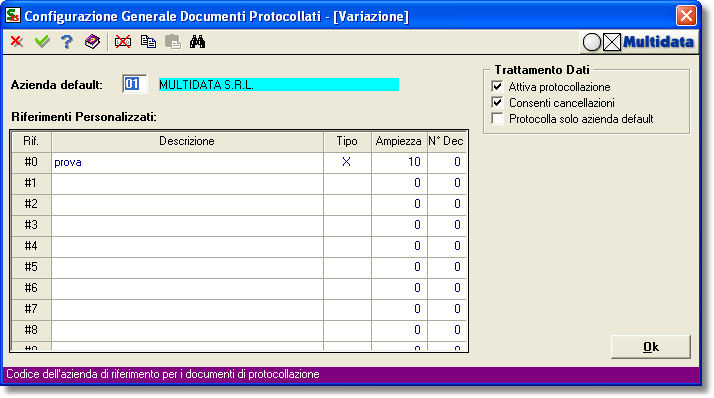Click the Ampiezza cell in row #1
The width and height of the screenshot is (714, 398).
[x=399, y=183]
